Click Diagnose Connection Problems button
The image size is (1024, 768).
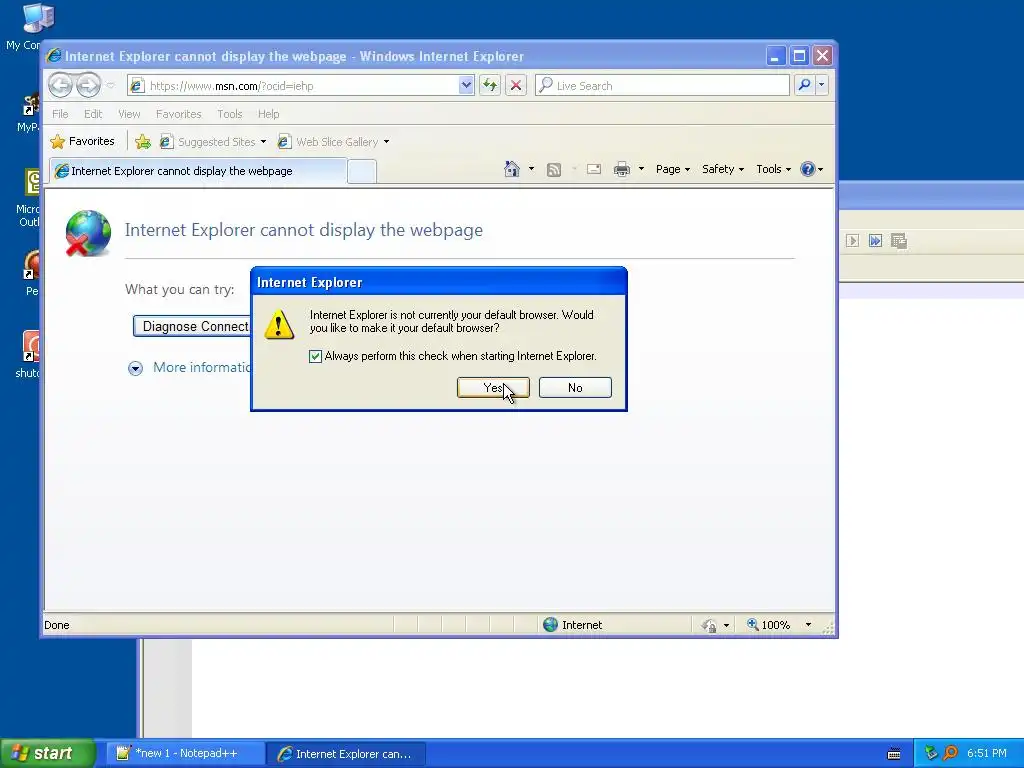point(192,326)
